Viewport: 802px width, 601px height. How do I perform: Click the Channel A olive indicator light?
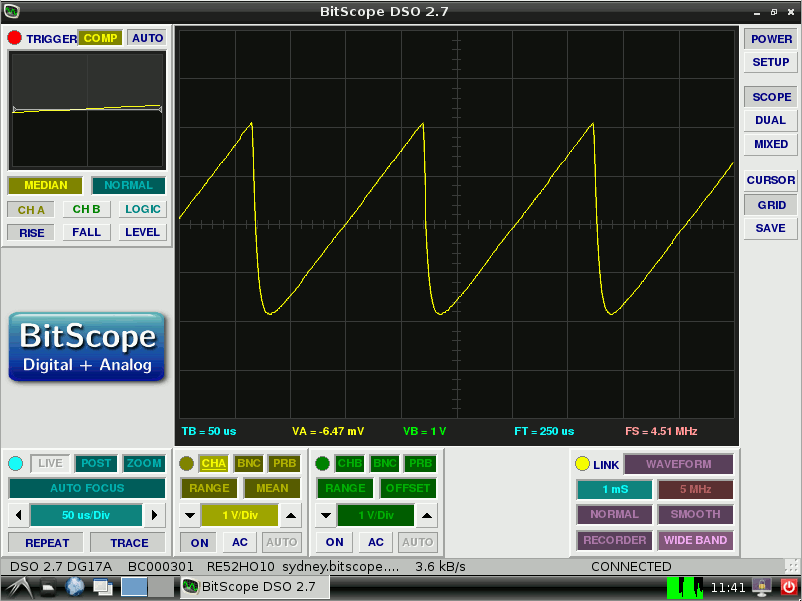pyautogui.click(x=186, y=464)
